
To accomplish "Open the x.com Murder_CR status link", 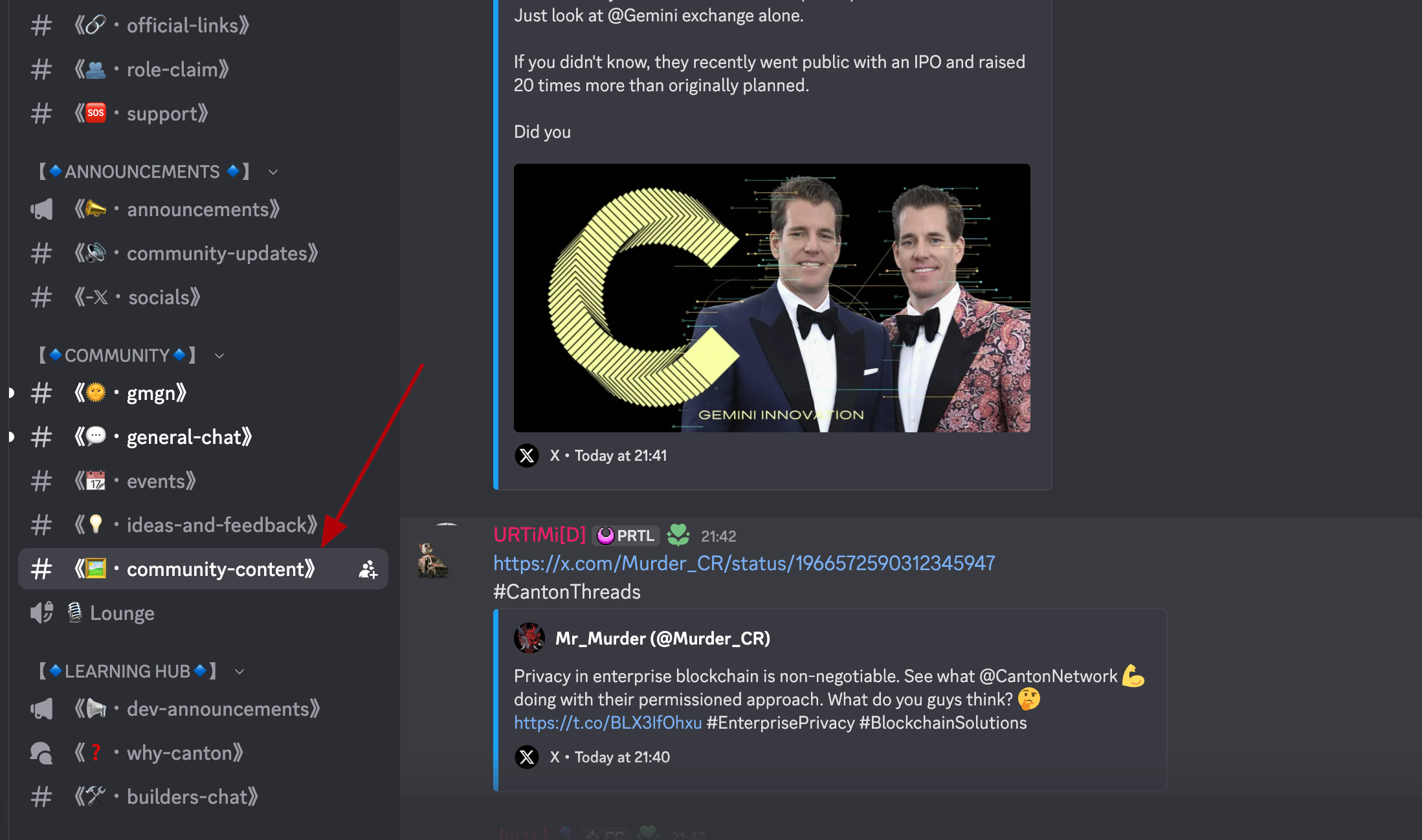I will pyautogui.click(x=744, y=563).
